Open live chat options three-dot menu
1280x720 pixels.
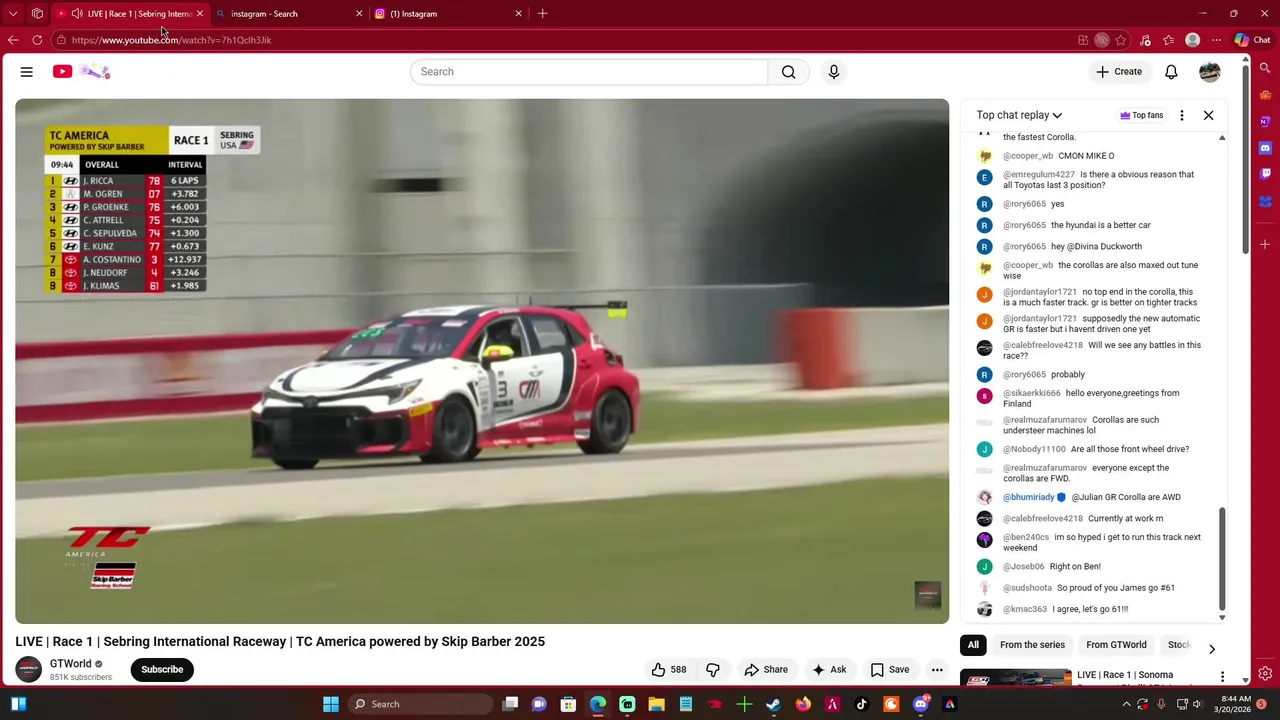pos(1182,115)
